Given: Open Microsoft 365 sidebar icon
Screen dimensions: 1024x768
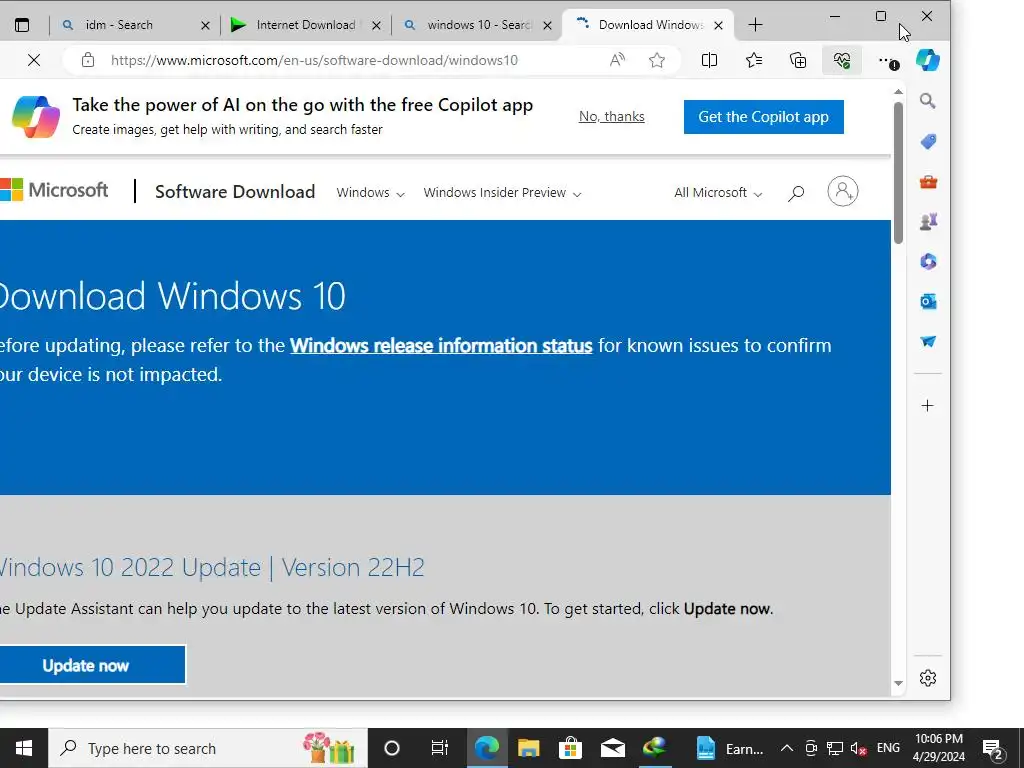Looking at the screenshot, I should tap(928, 262).
